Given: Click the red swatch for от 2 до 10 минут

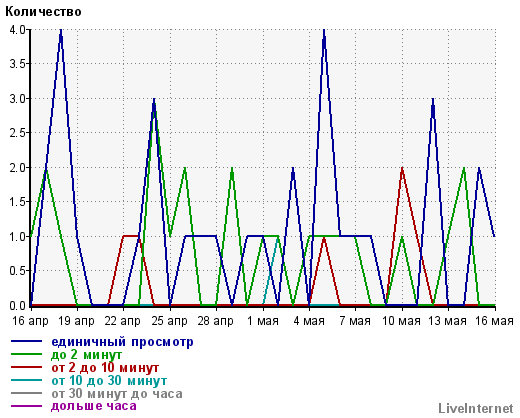Looking at the screenshot, I should coord(27,367).
